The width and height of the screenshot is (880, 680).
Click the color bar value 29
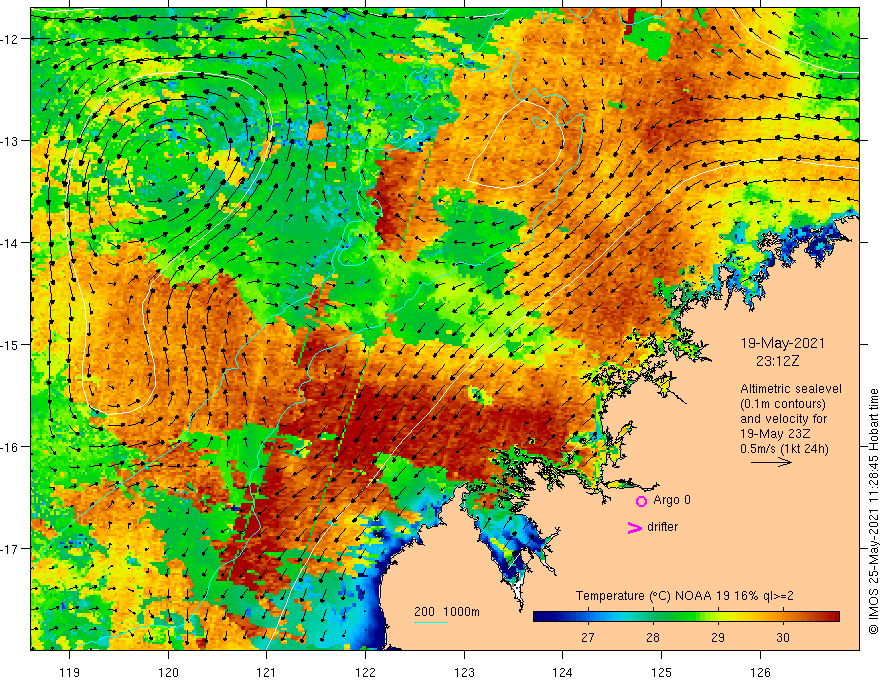point(718,637)
